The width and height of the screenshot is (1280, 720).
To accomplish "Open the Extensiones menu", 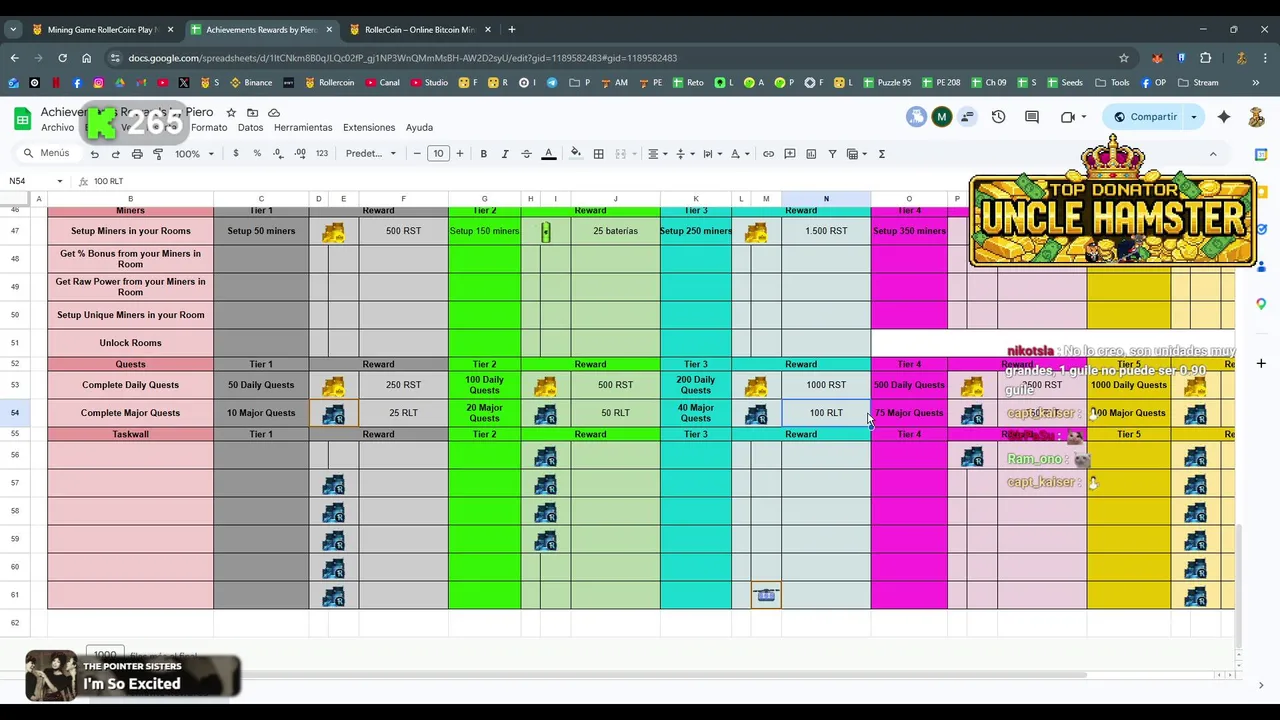I will pyautogui.click(x=369, y=128).
